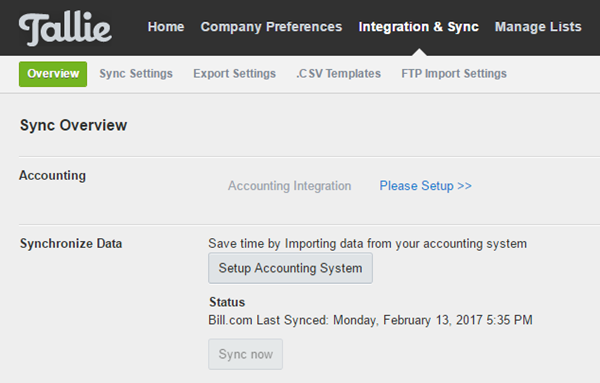This screenshot has width=600, height=383.
Task: Open Manage Lists menu
Action: [x=538, y=27]
